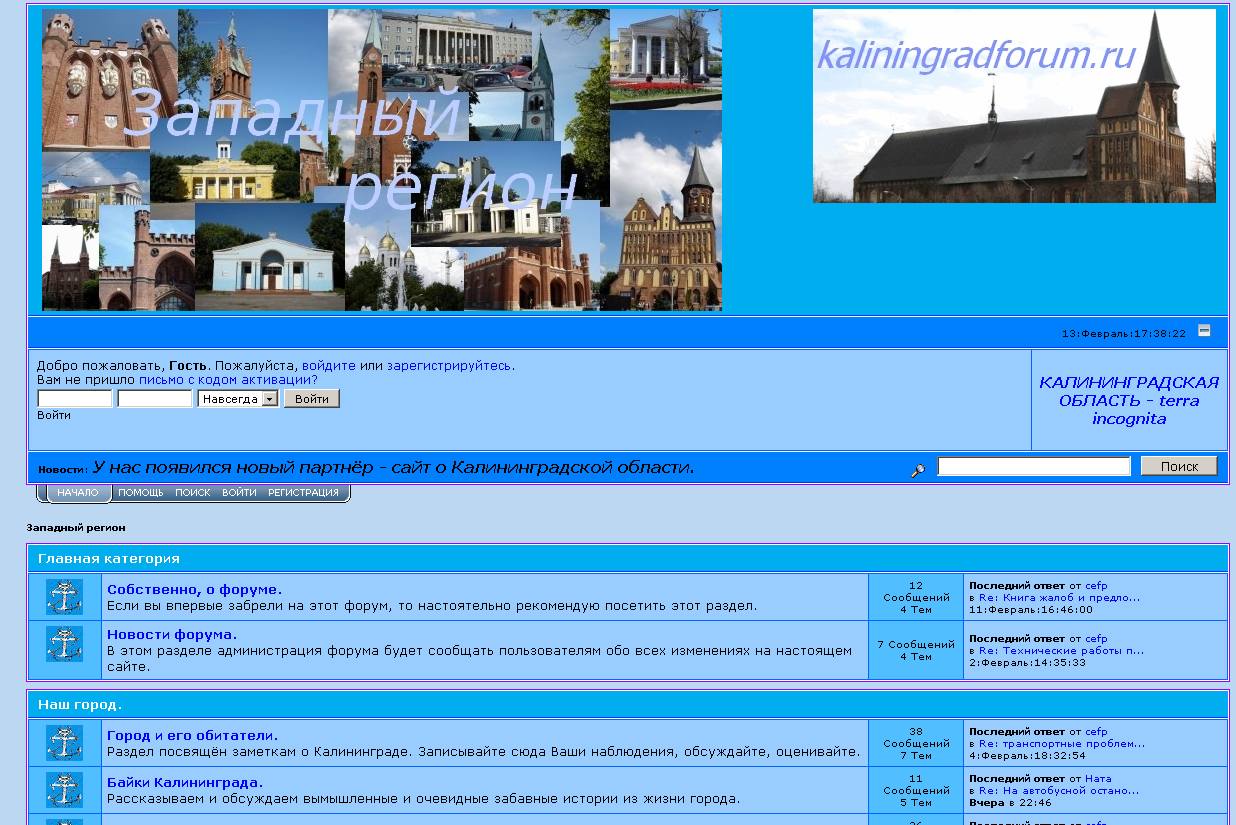Click the password input field
Image resolution: width=1236 pixels, height=825 pixels.
155,398
